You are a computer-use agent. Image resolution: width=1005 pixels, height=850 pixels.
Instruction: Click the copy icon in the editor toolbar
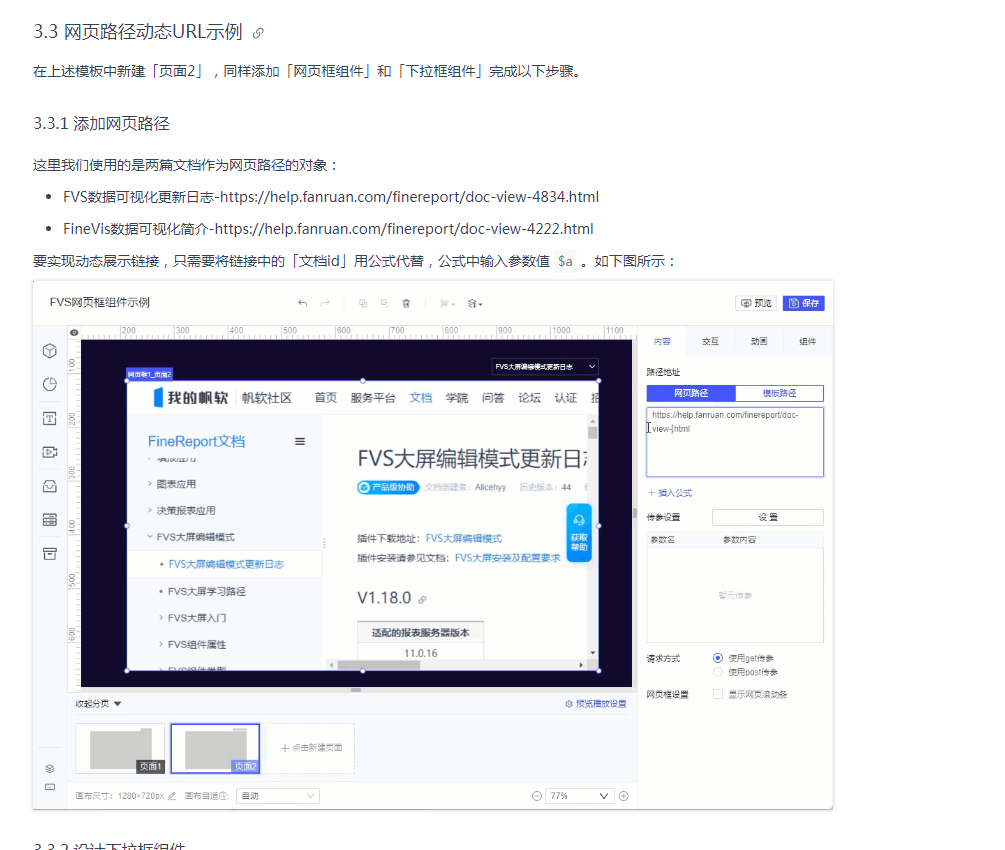click(x=363, y=303)
